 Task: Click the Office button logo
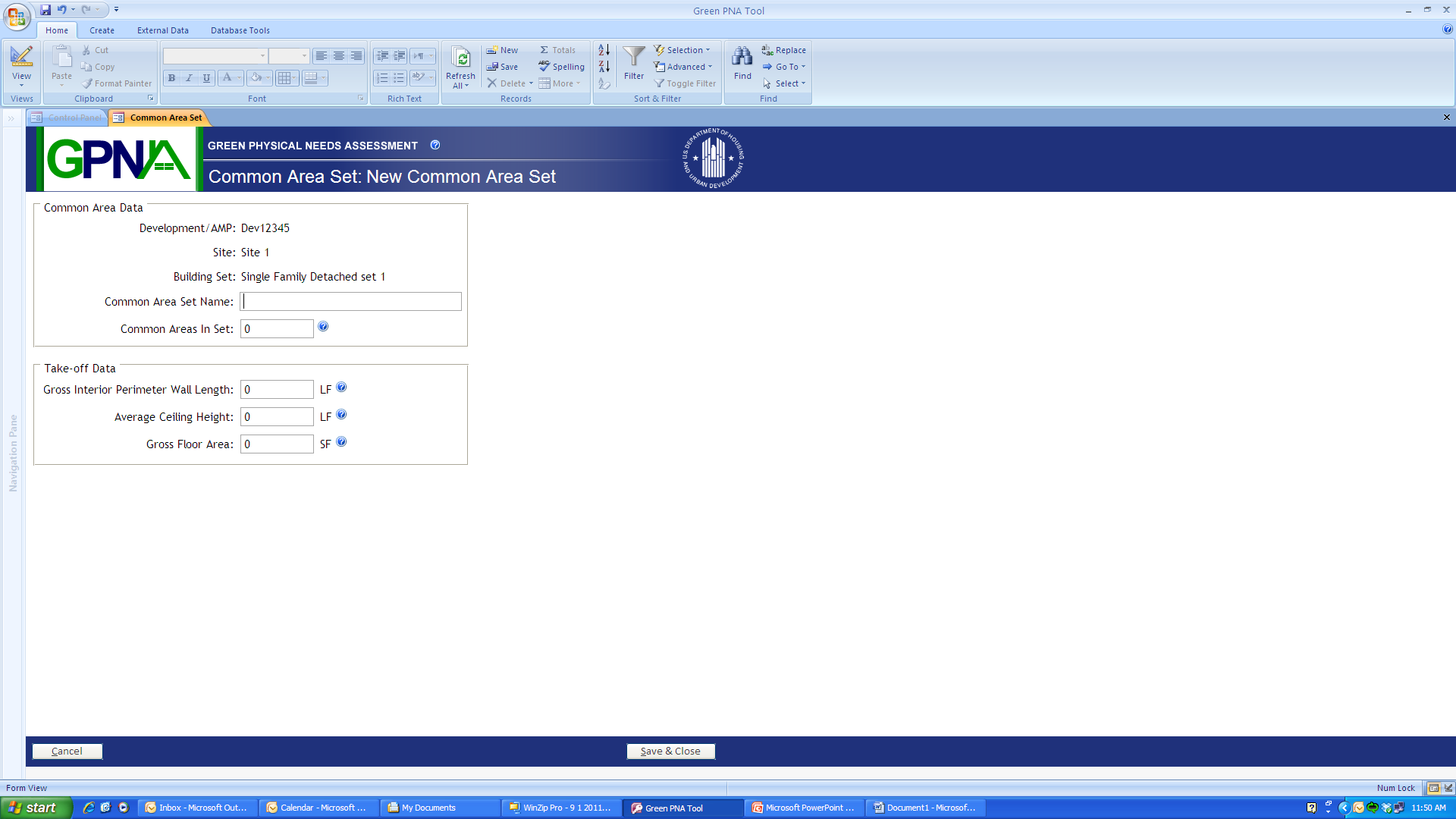coord(17,15)
